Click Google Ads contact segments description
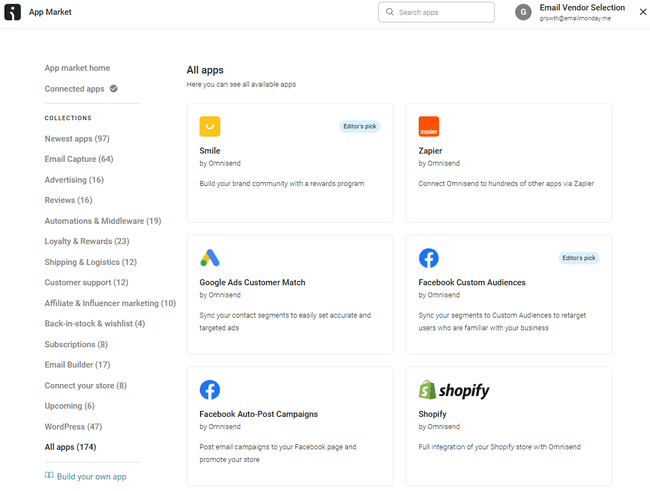Screen dimensions: 650x491 (285, 321)
